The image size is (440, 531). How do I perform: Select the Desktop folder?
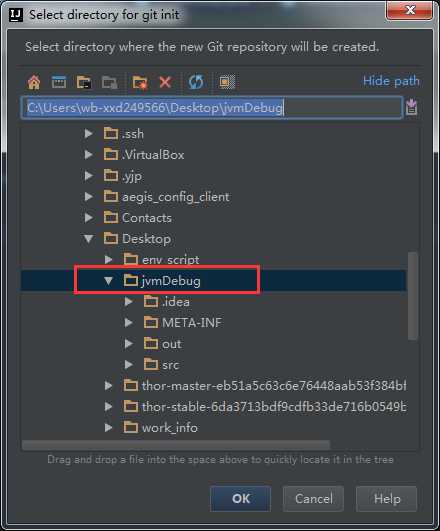point(137,239)
